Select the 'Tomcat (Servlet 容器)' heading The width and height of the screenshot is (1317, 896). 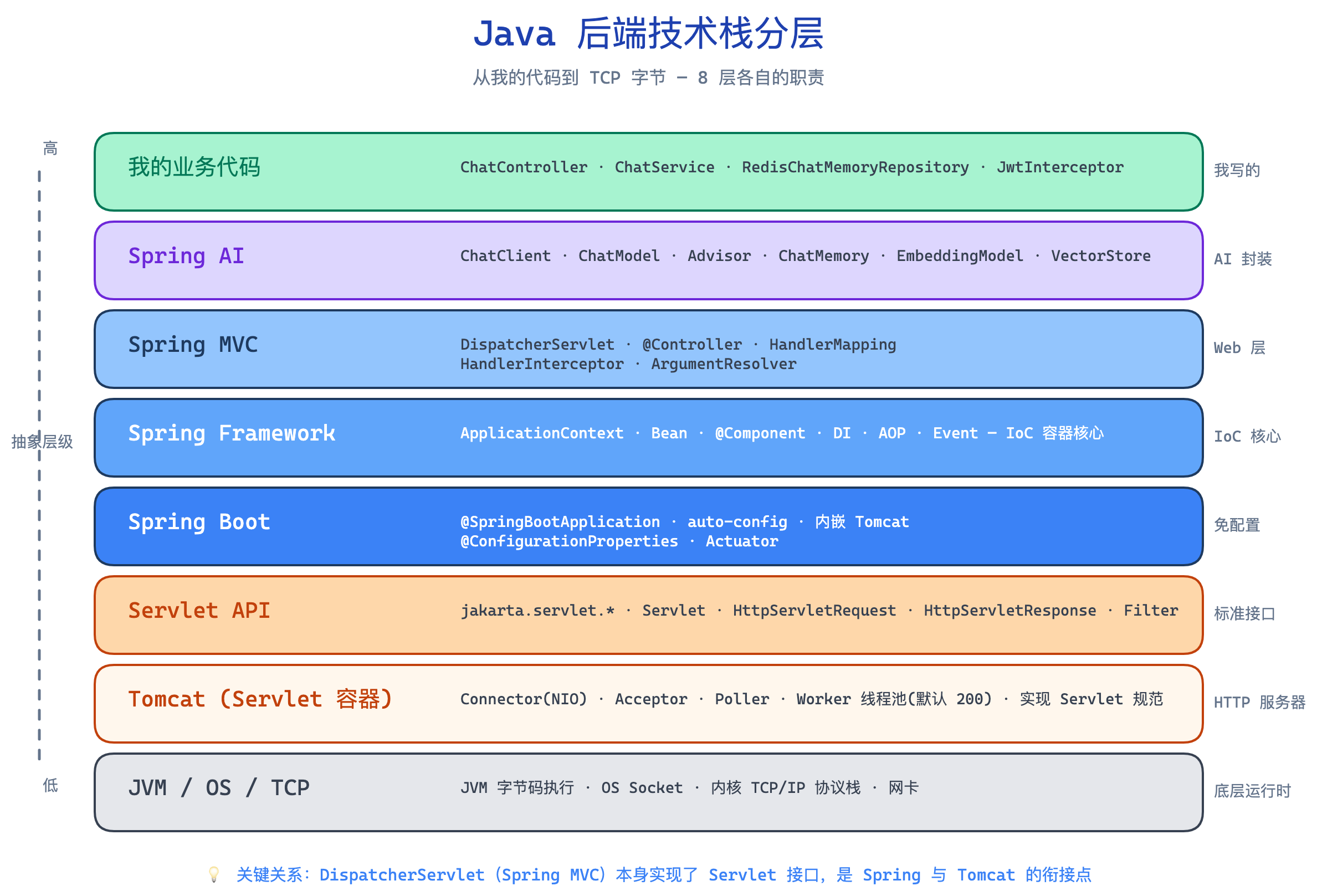(260, 699)
